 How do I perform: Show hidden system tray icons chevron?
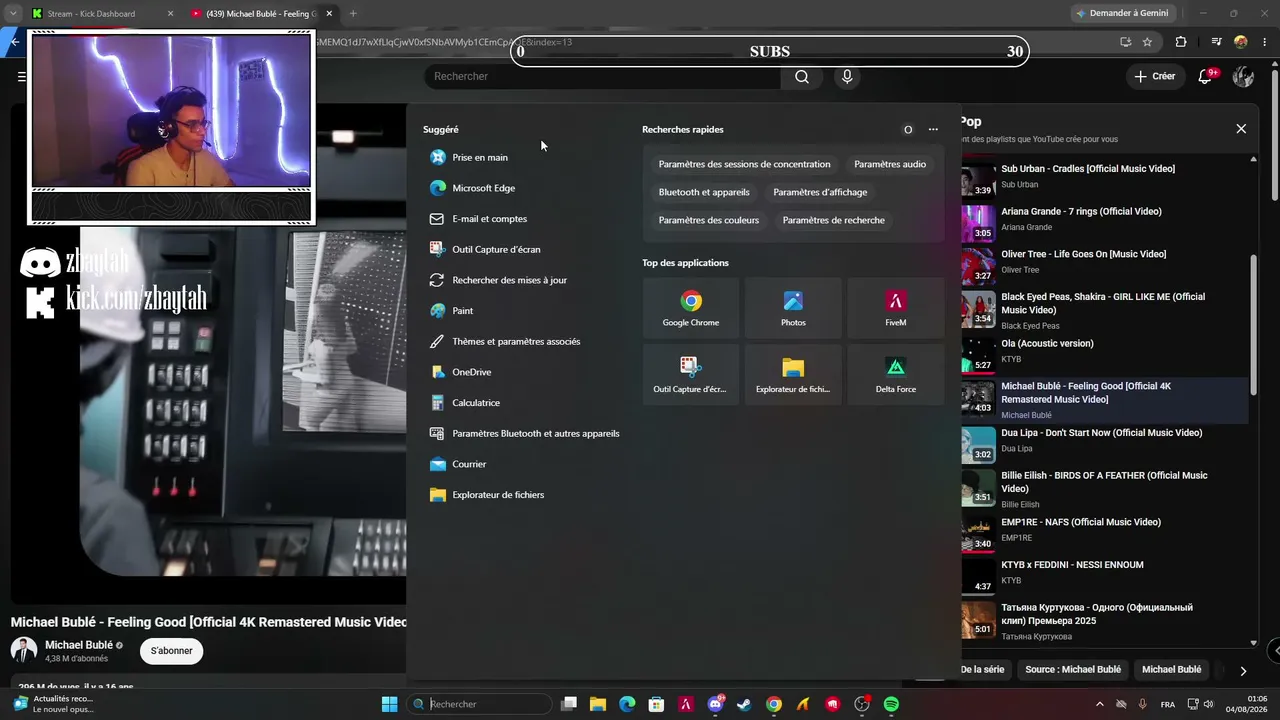[1100, 704]
